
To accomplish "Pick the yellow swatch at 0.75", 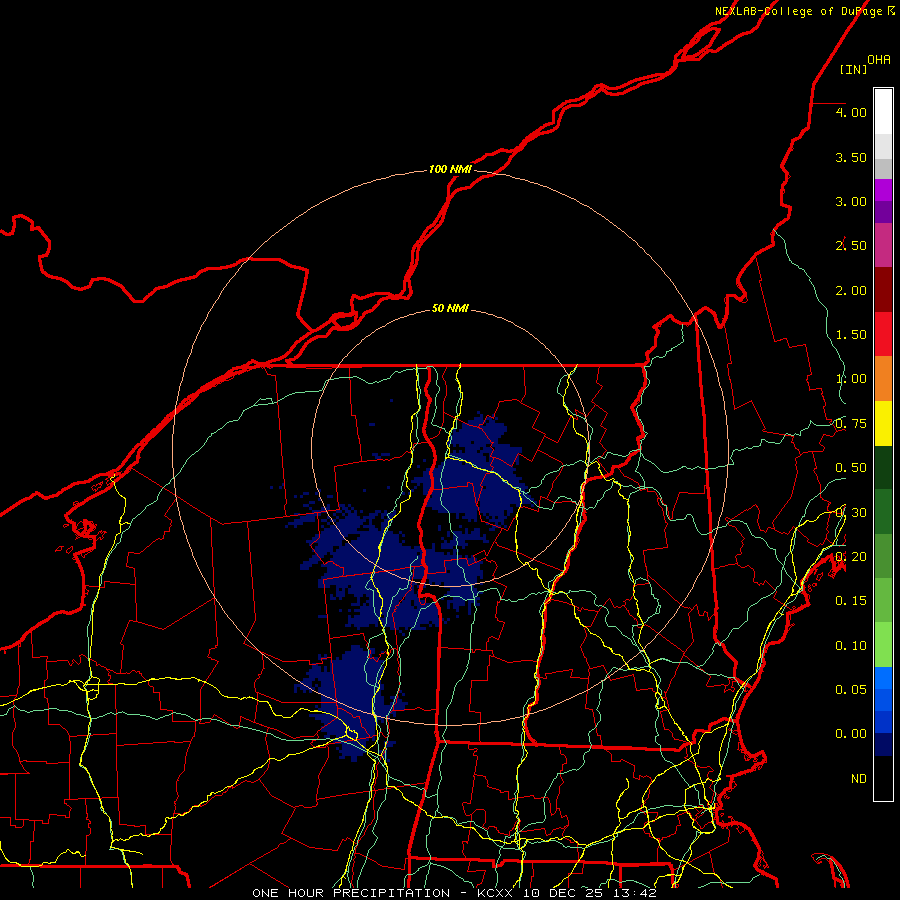I will (x=883, y=423).
